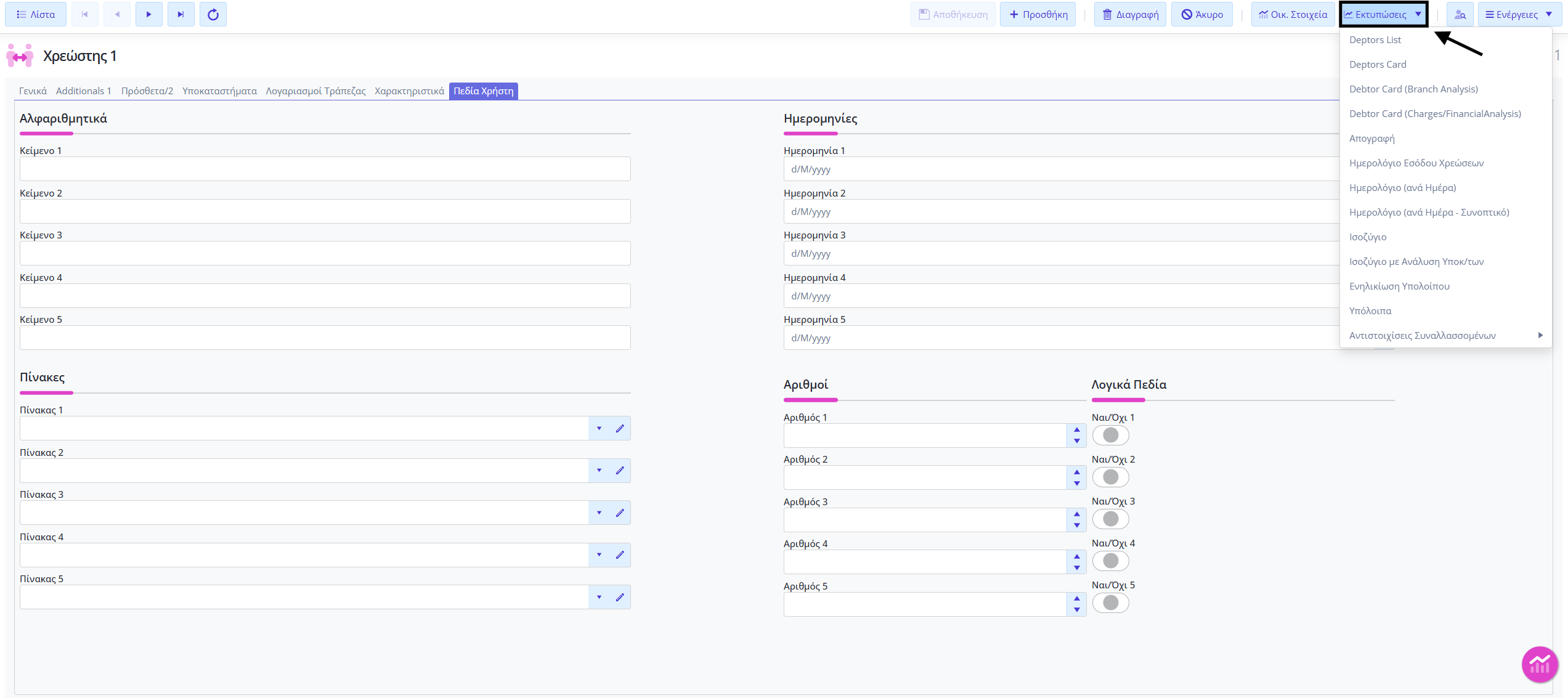The image size is (1568, 698).
Task: Expand Αντιστοιχίσεις Συναλλασσομένων submenu
Action: point(1445,335)
